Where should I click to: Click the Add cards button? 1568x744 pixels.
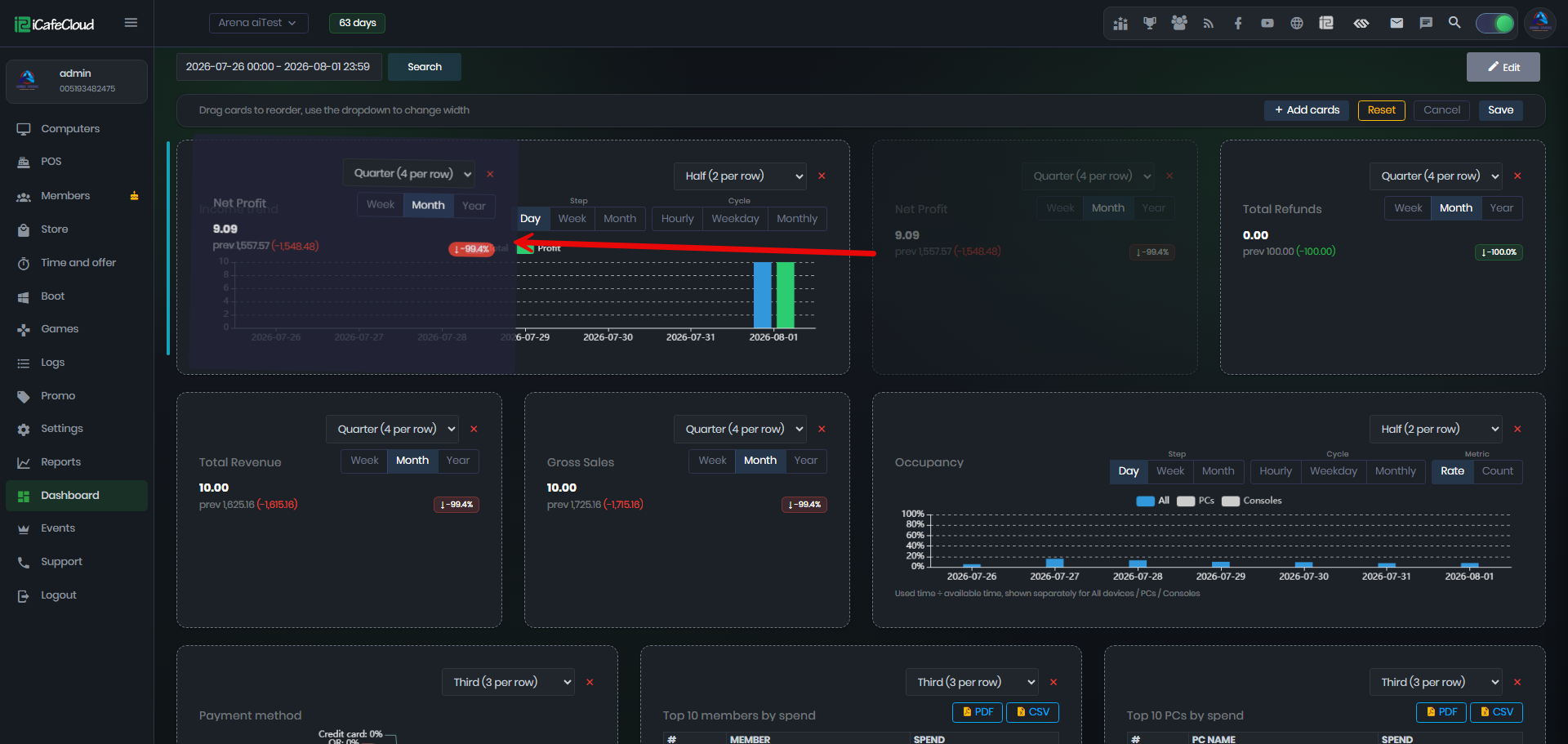pyautogui.click(x=1307, y=110)
